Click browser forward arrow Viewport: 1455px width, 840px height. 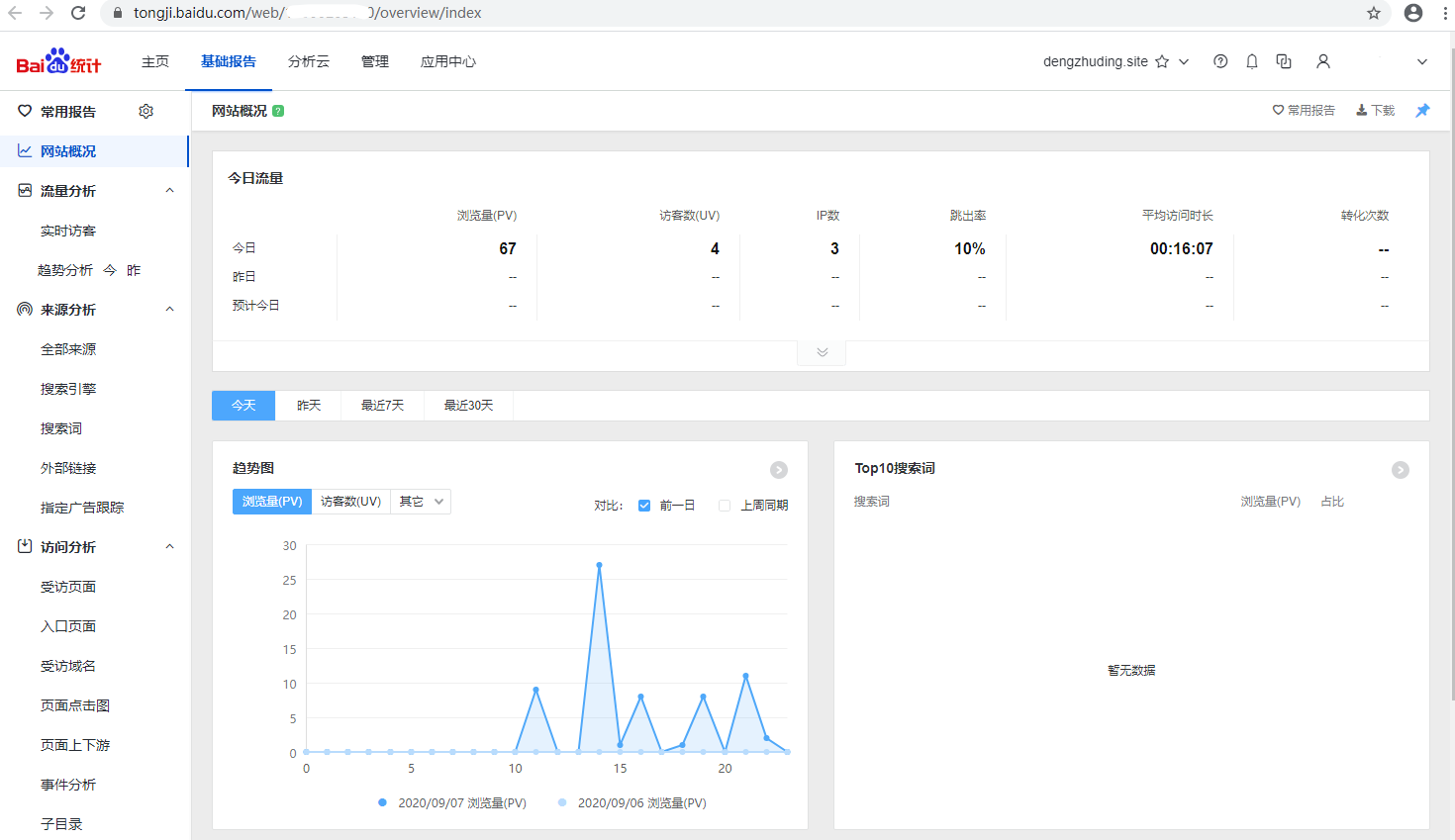[x=47, y=13]
